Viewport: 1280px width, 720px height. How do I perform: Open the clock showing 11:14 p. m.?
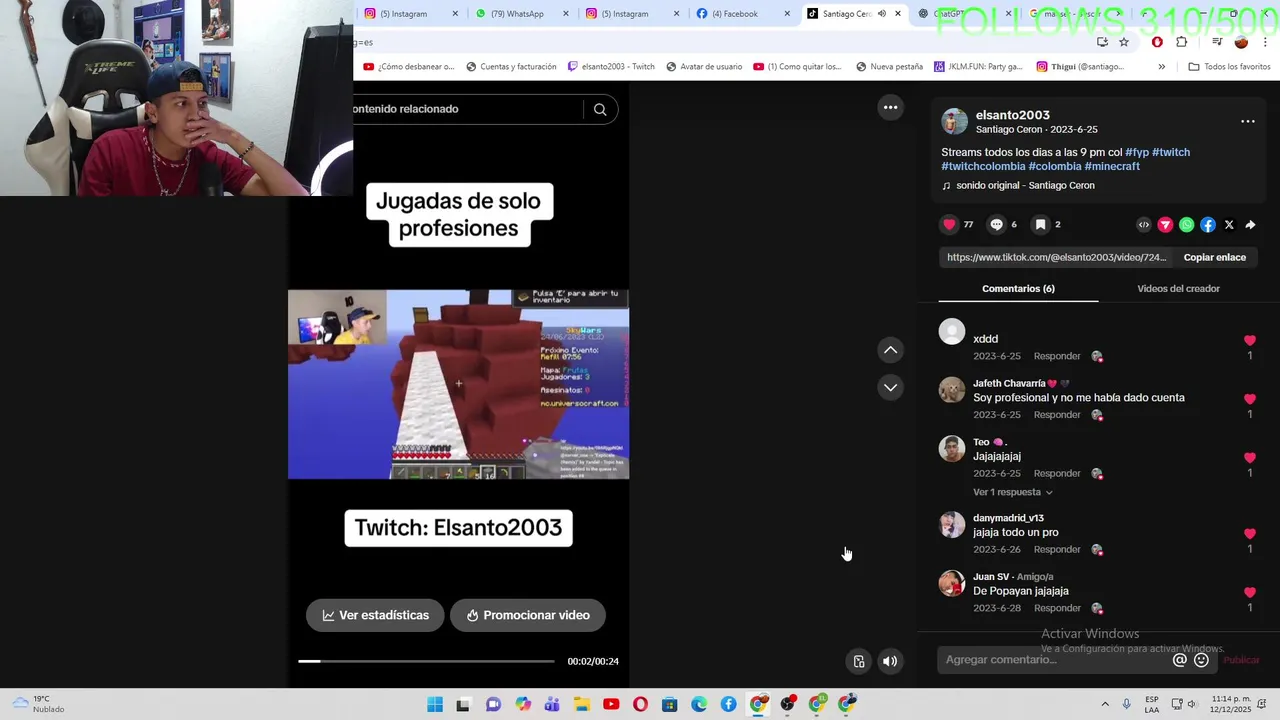pyautogui.click(x=1231, y=704)
